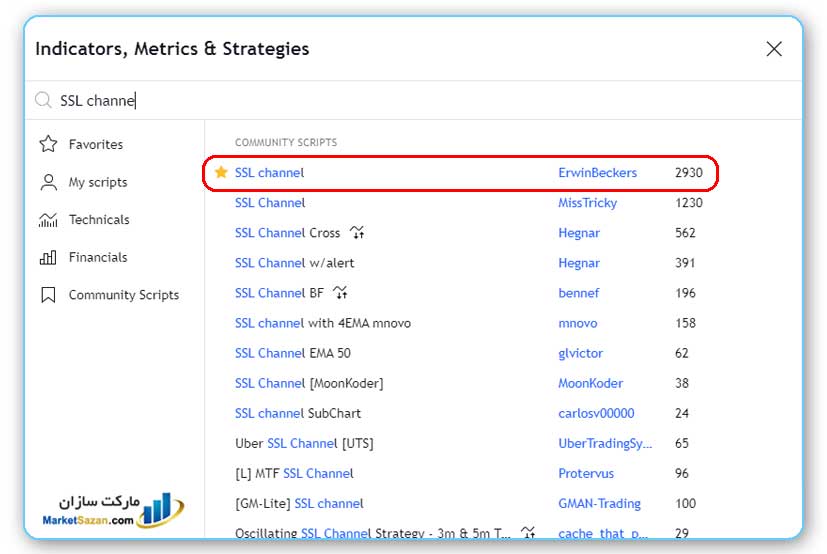
Task: Click the search magnifier icon
Action: (43, 100)
